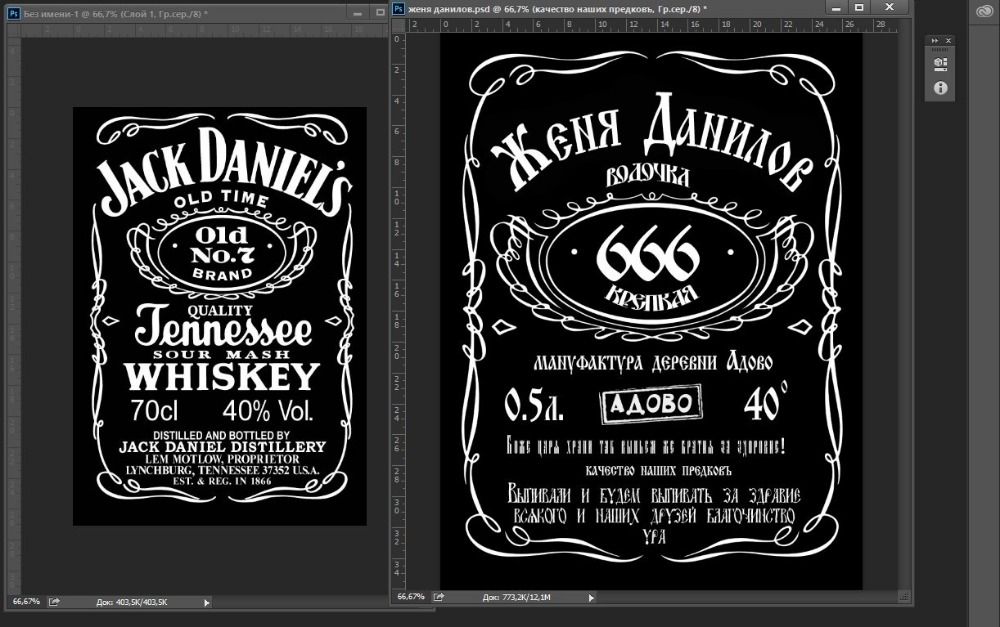Open status bar arrow menu in женя данилов.psd
1000x627 pixels.
592,597
